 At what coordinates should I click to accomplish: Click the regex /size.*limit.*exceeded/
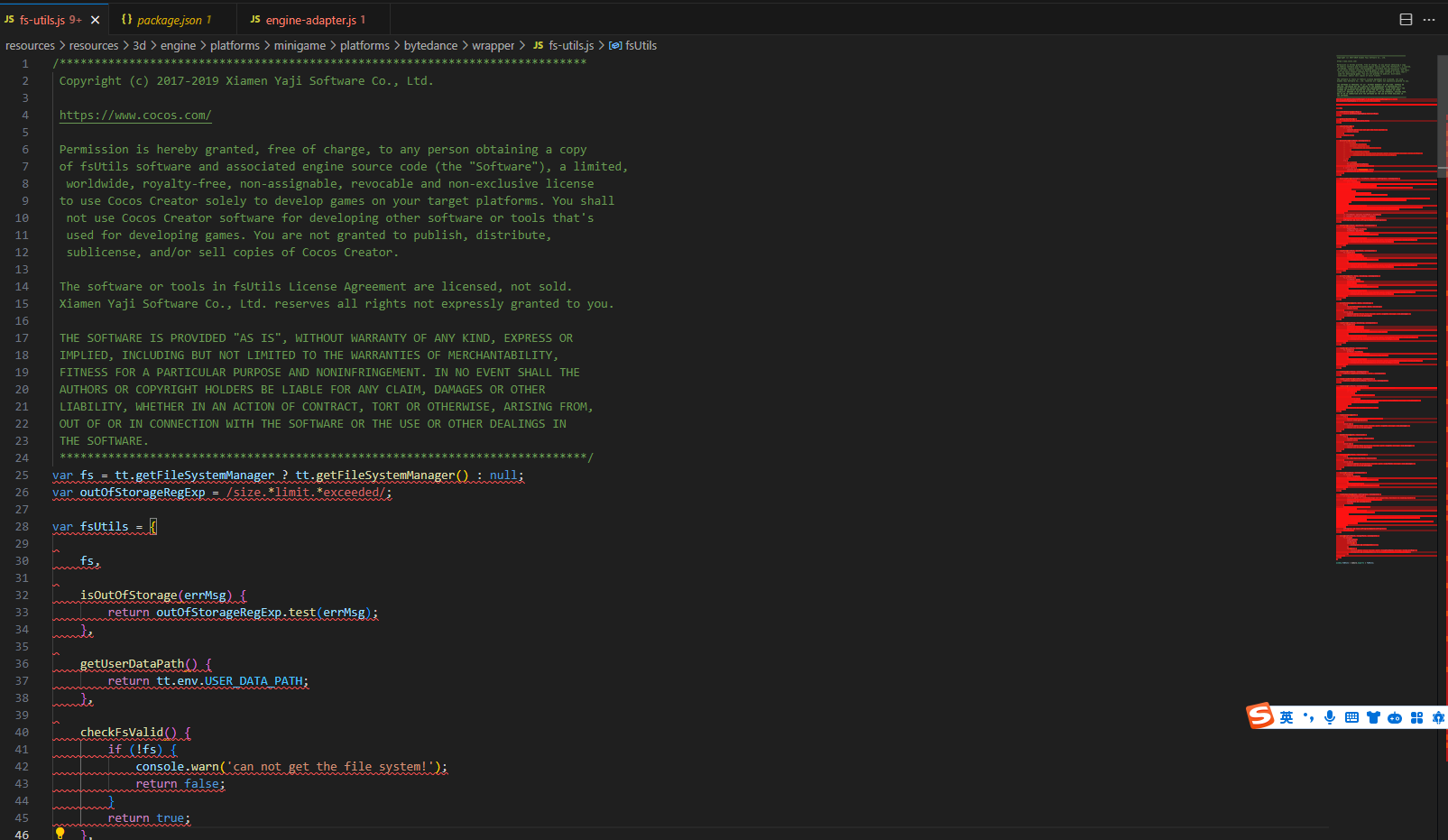306,493
